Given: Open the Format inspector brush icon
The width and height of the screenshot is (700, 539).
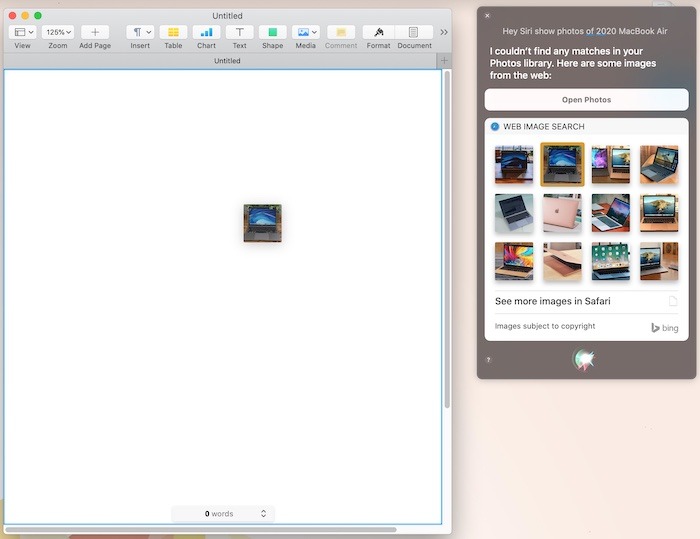Looking at the screenshot, I should (x=379, y=32).
